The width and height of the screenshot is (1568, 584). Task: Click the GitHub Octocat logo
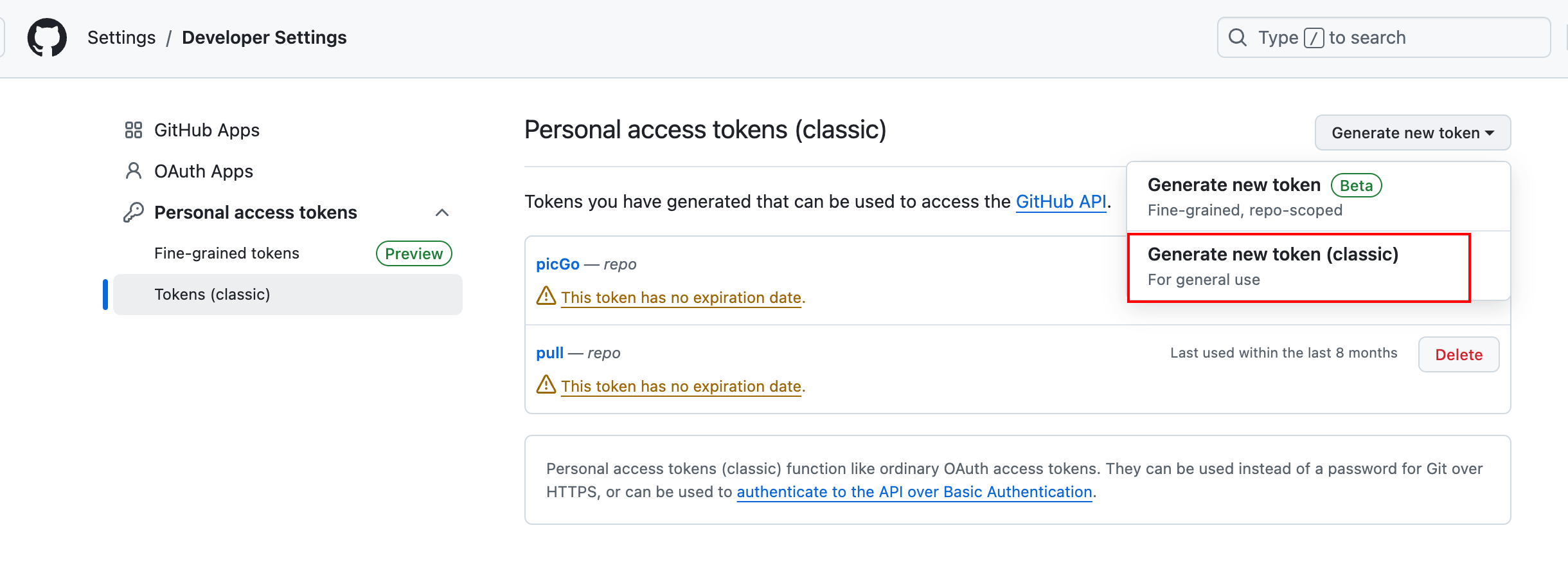(x=47, y=37)
